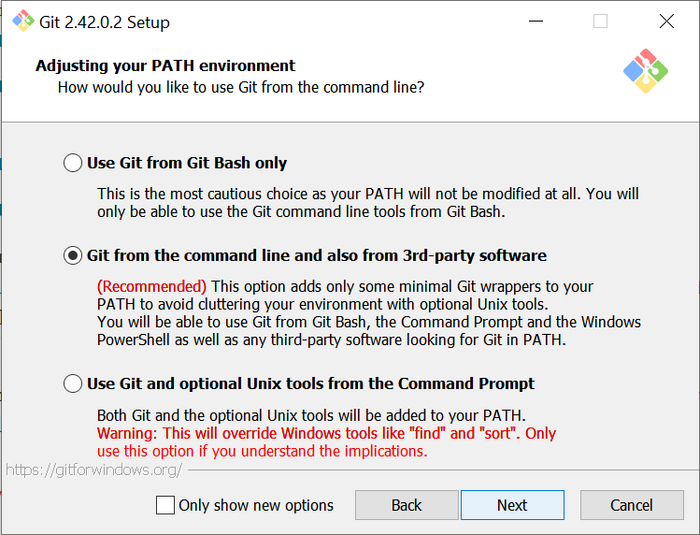
Task: Select Git and optional Unix tools option
Action: tap(73, 384)
